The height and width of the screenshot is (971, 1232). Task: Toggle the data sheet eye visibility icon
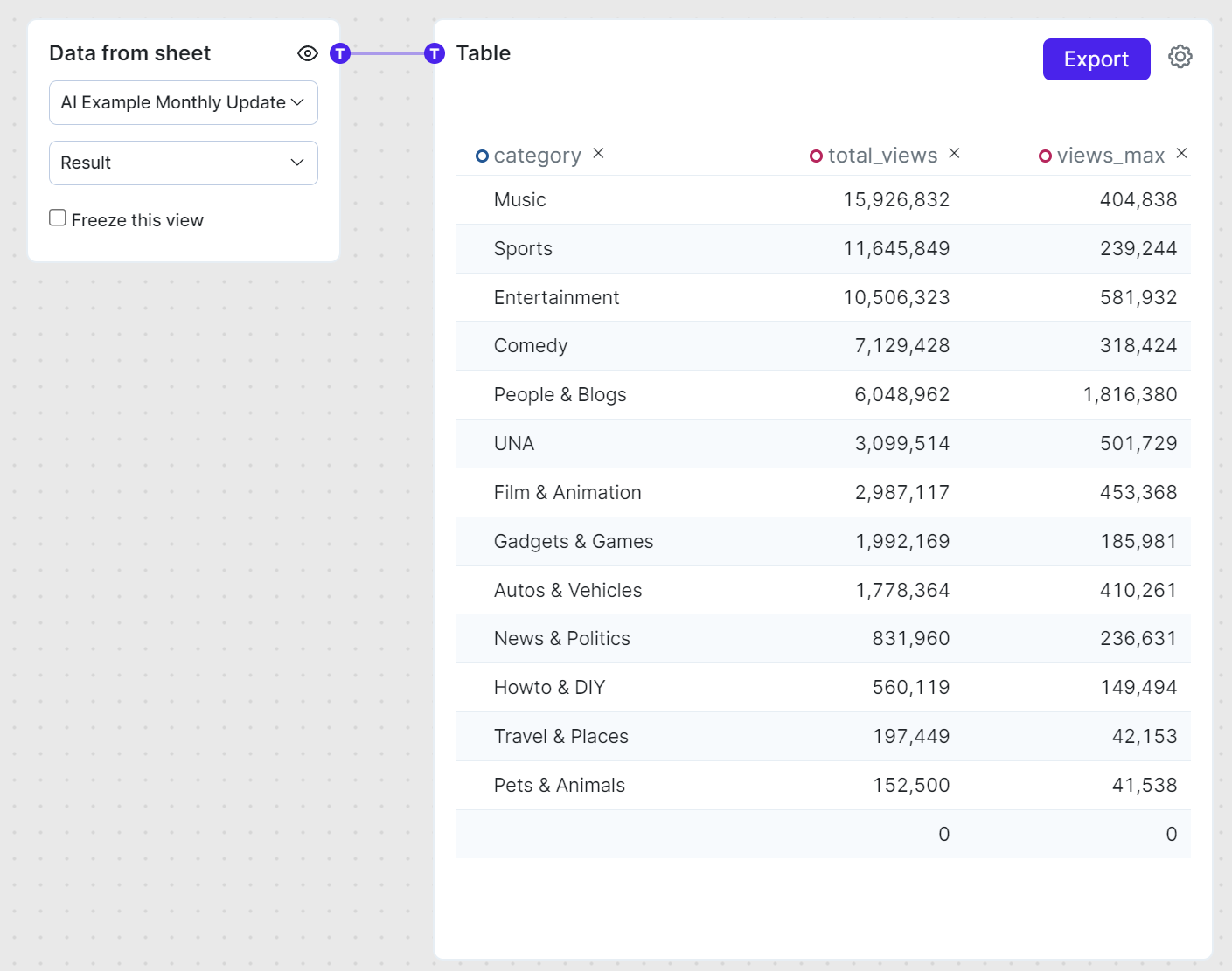307,53
